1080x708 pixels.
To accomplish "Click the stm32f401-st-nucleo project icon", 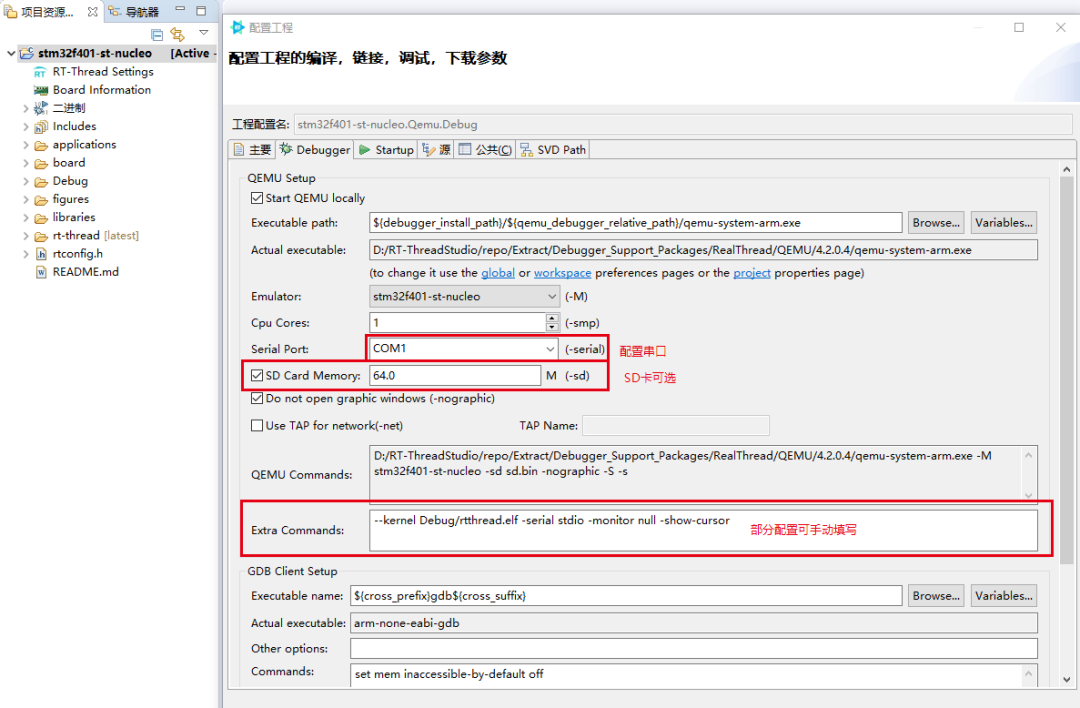I will click(x=26, y=54).
